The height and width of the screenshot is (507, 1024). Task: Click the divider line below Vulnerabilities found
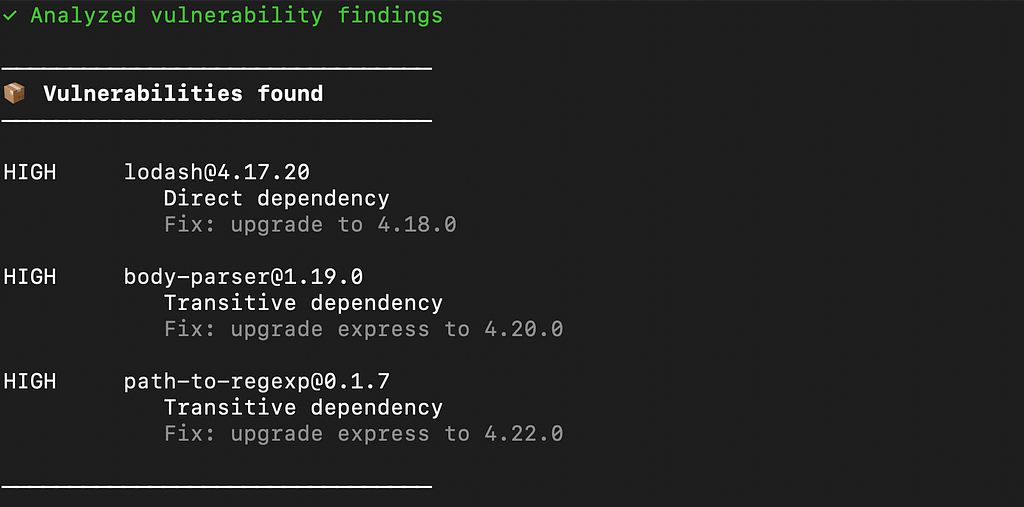click(x=217, y=120)
